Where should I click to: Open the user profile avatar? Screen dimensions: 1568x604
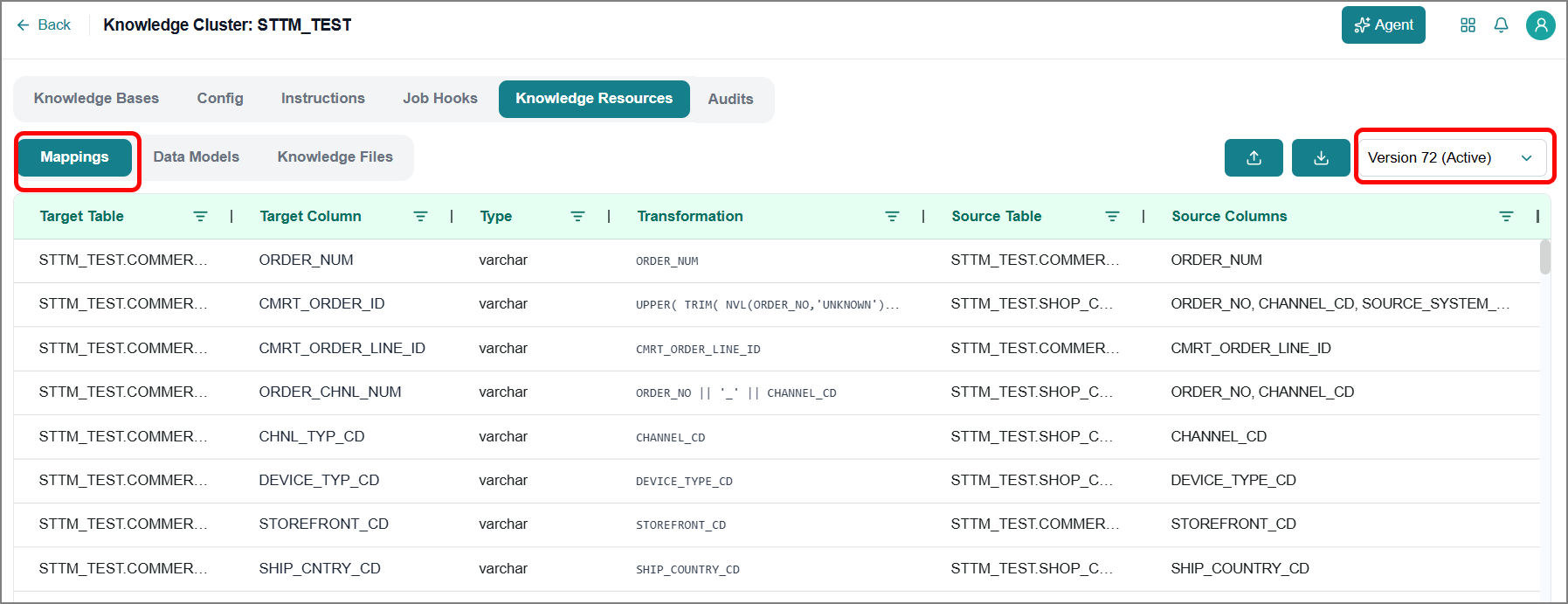[1540, 25]
